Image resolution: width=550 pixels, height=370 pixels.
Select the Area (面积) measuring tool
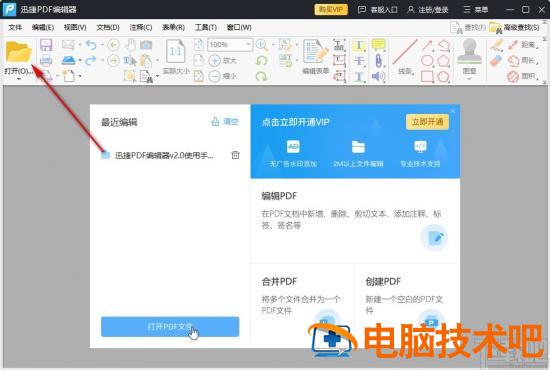coord(523,76)
